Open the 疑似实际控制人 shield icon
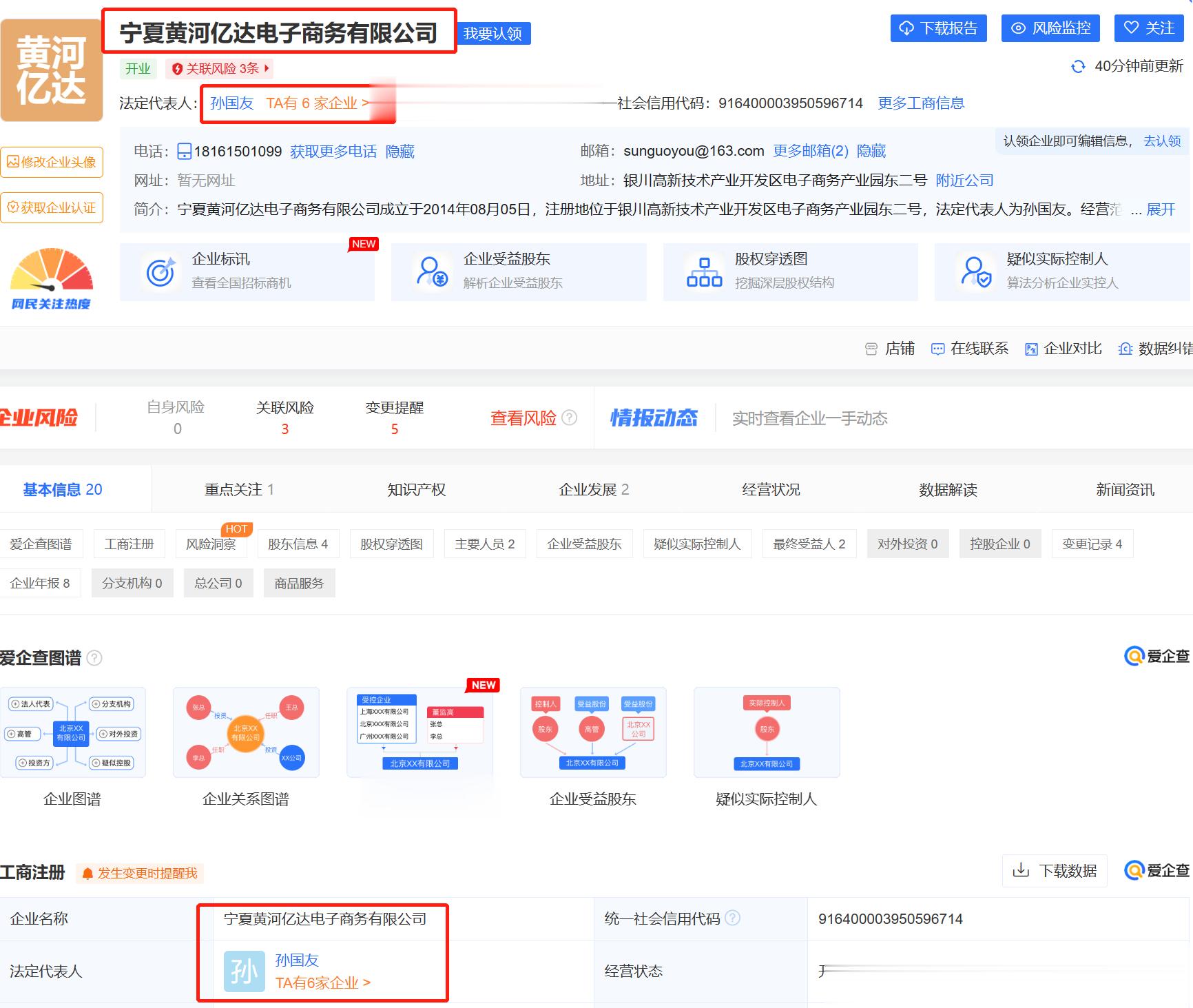 (x=976, y=272)
